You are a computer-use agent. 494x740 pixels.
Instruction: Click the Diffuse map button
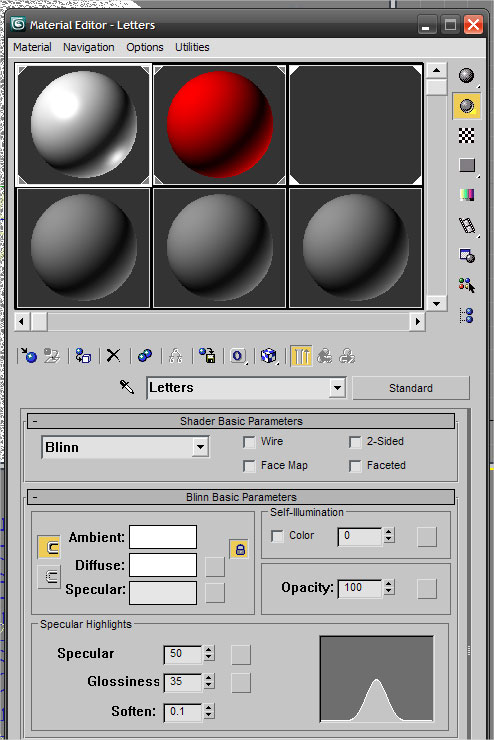pyautogui.click(x=215, y=567)
